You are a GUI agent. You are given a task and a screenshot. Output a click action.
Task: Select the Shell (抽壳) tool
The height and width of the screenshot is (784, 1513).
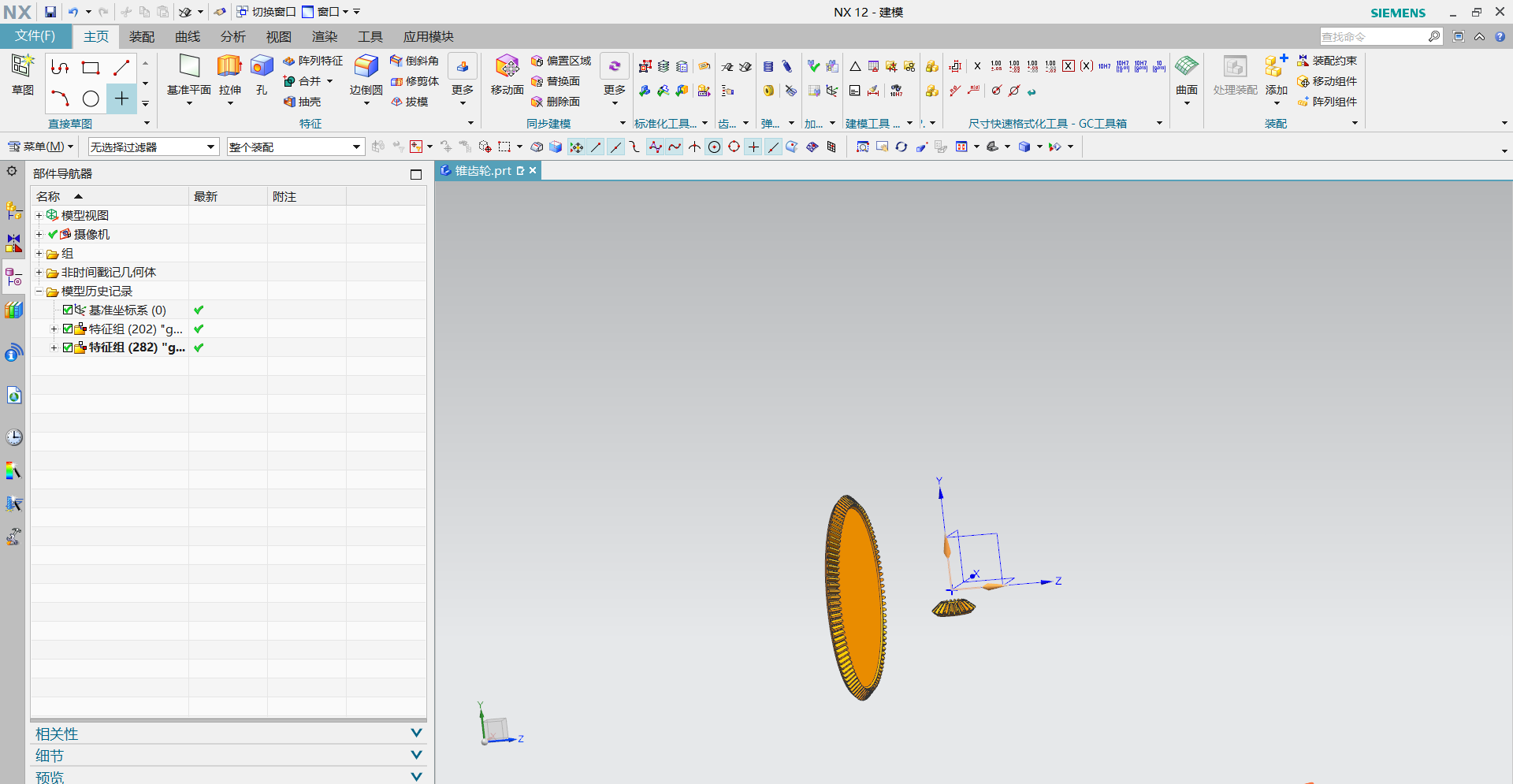(x=303, y=102)
